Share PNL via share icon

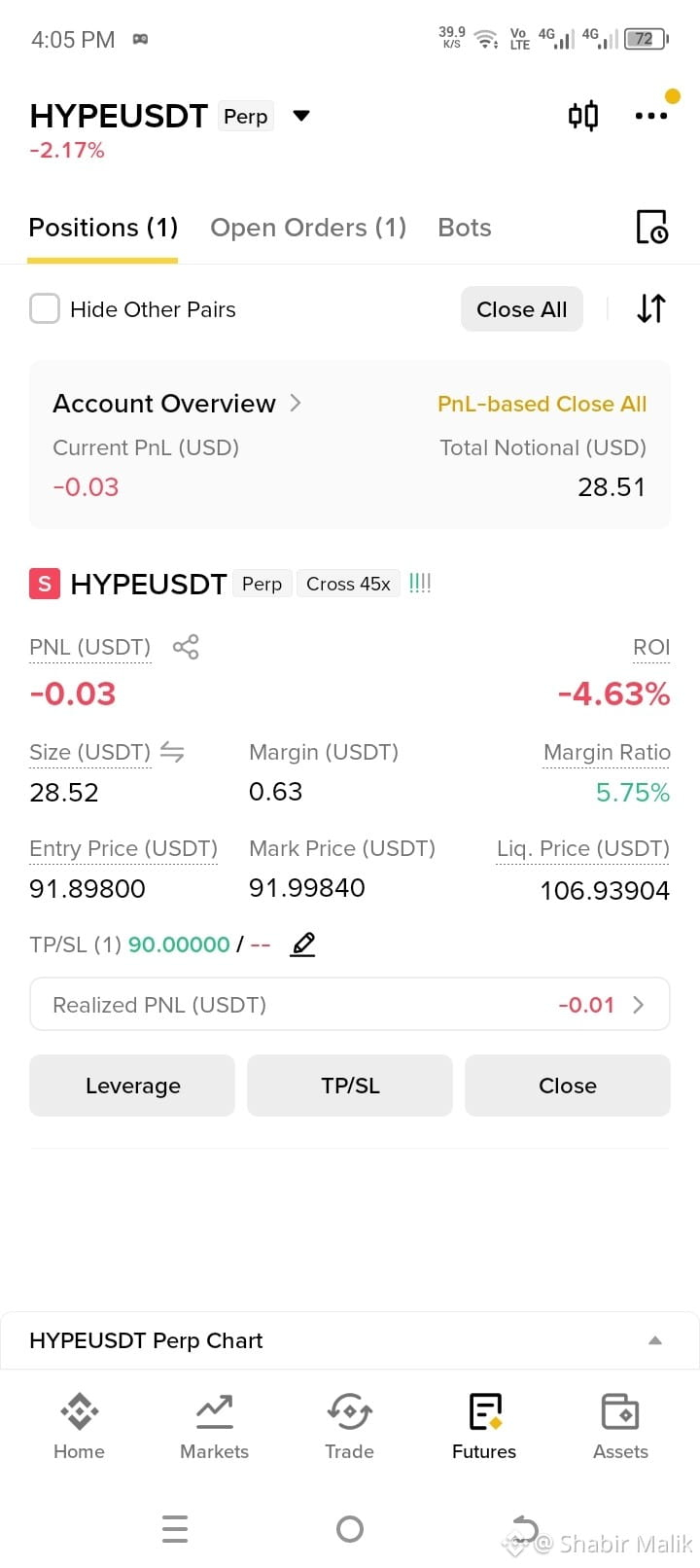[186, 647]
